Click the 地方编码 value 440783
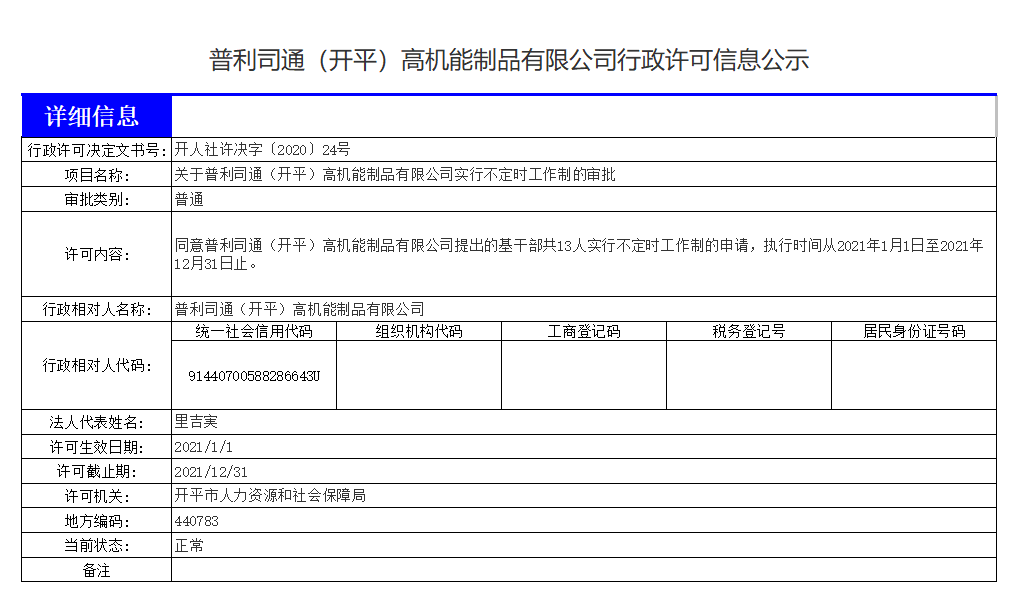Screen dimensions: 1020x605 pyautogui.click(x=196, y=521)
